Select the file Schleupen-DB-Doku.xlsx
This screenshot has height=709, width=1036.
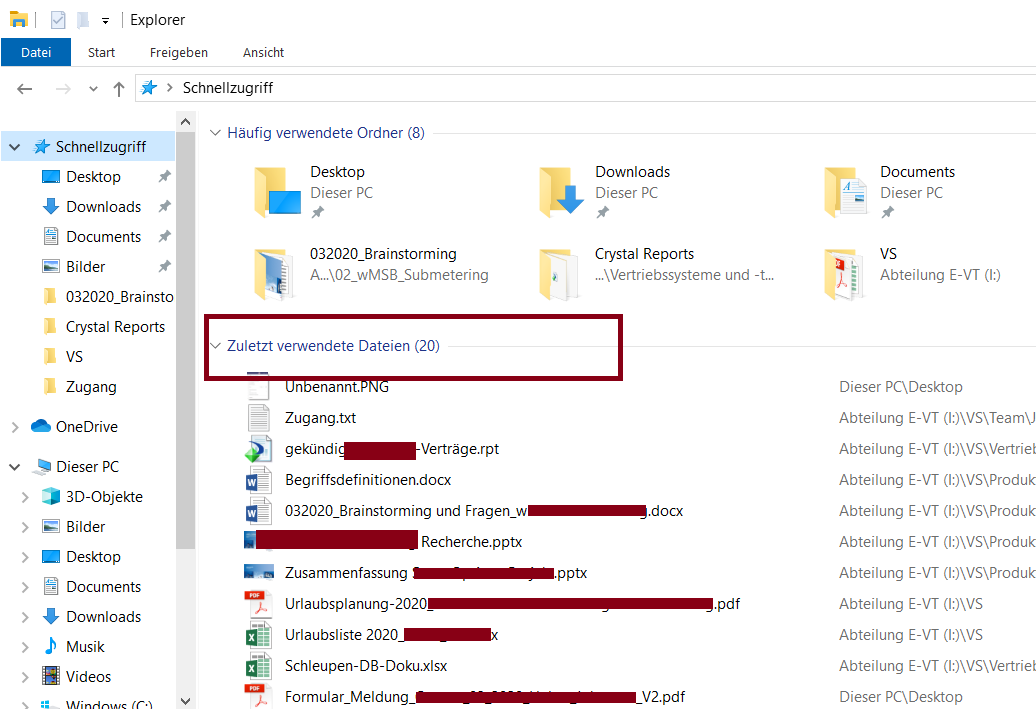coord(365,665)
